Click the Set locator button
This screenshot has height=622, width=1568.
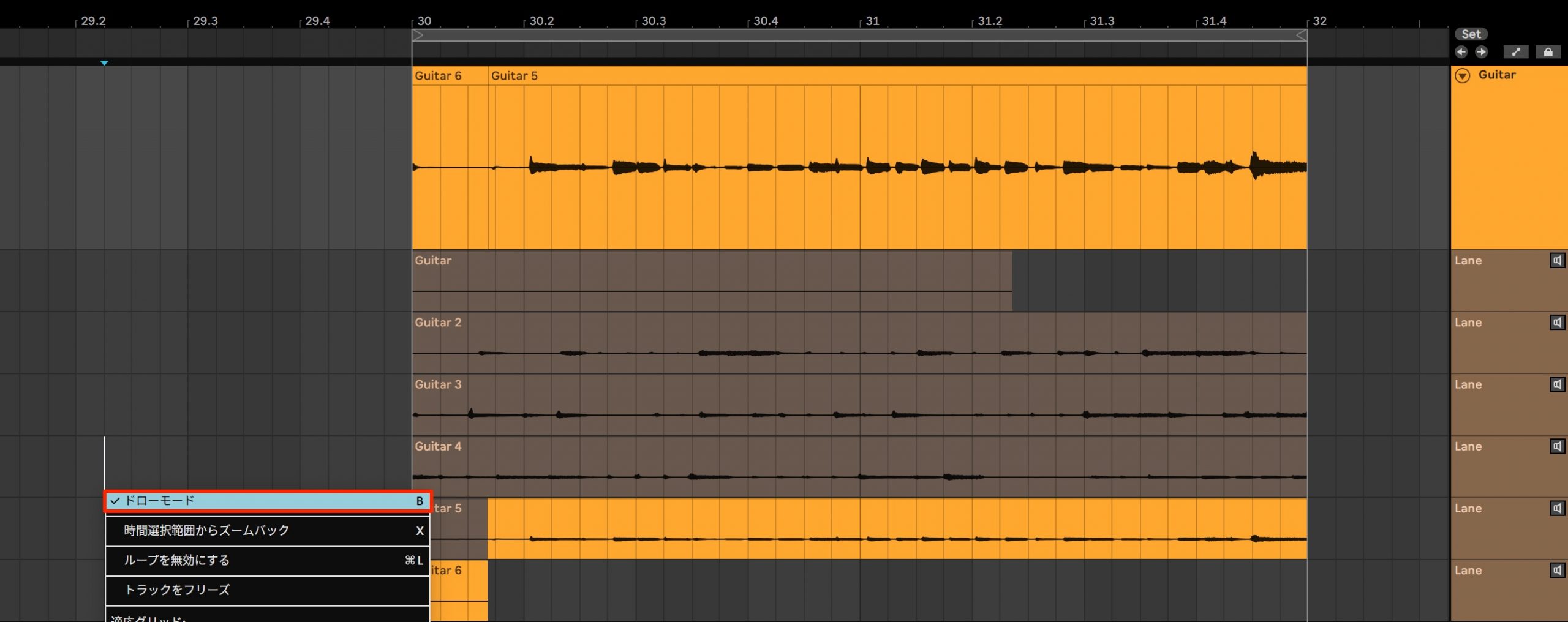pyautogui.click(x=1471, y=34)
